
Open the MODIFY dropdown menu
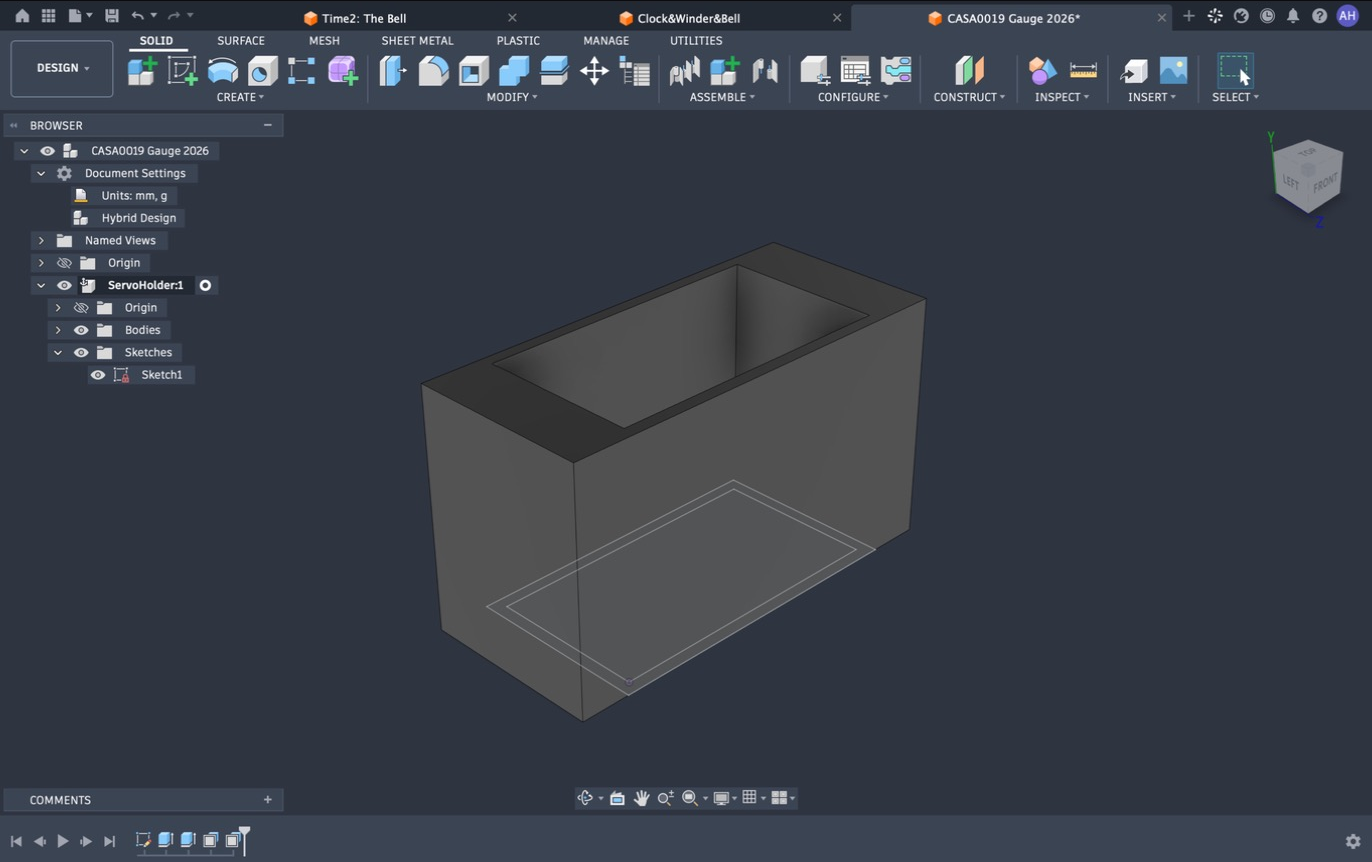[512, 97]
